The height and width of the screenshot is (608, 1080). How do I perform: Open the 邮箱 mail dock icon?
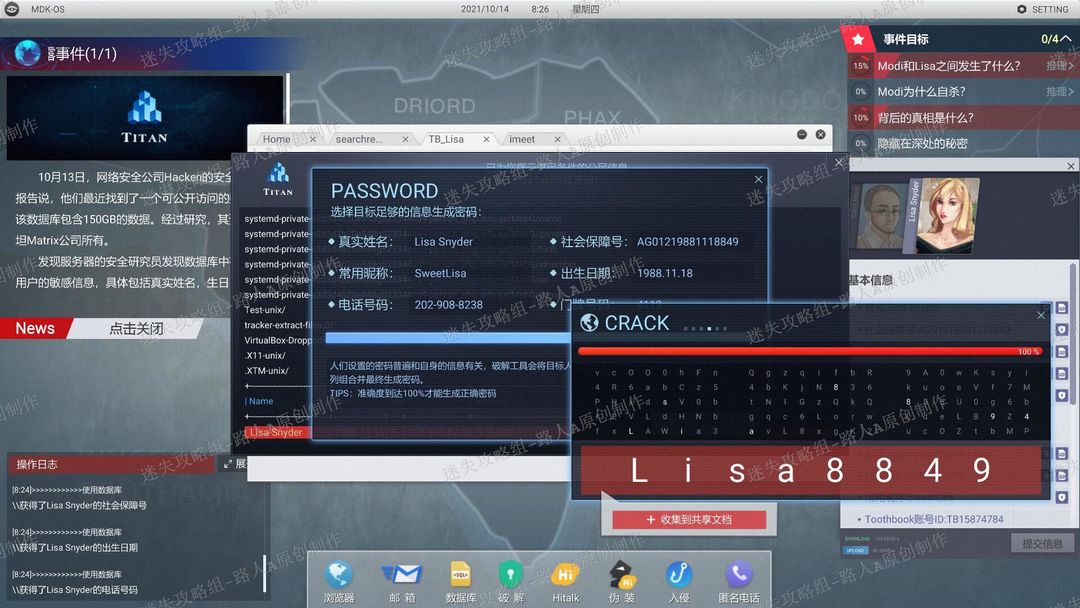[x=402, y=580]
